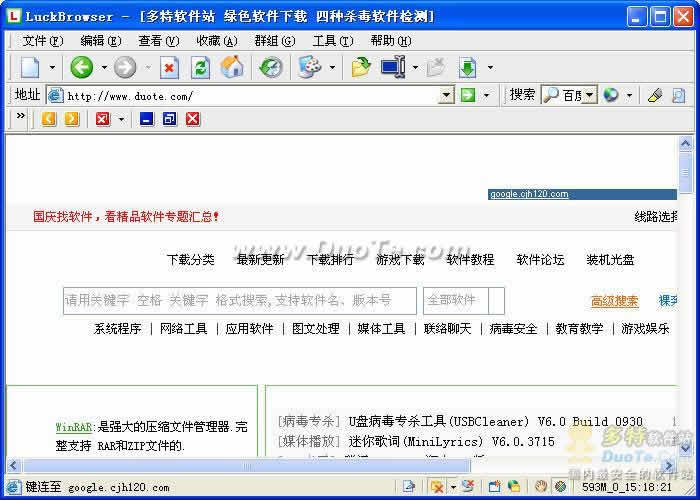Click the vertical scrollbar up arrow
The height and width of the screenshot is (500, 700).
[685, 144]
